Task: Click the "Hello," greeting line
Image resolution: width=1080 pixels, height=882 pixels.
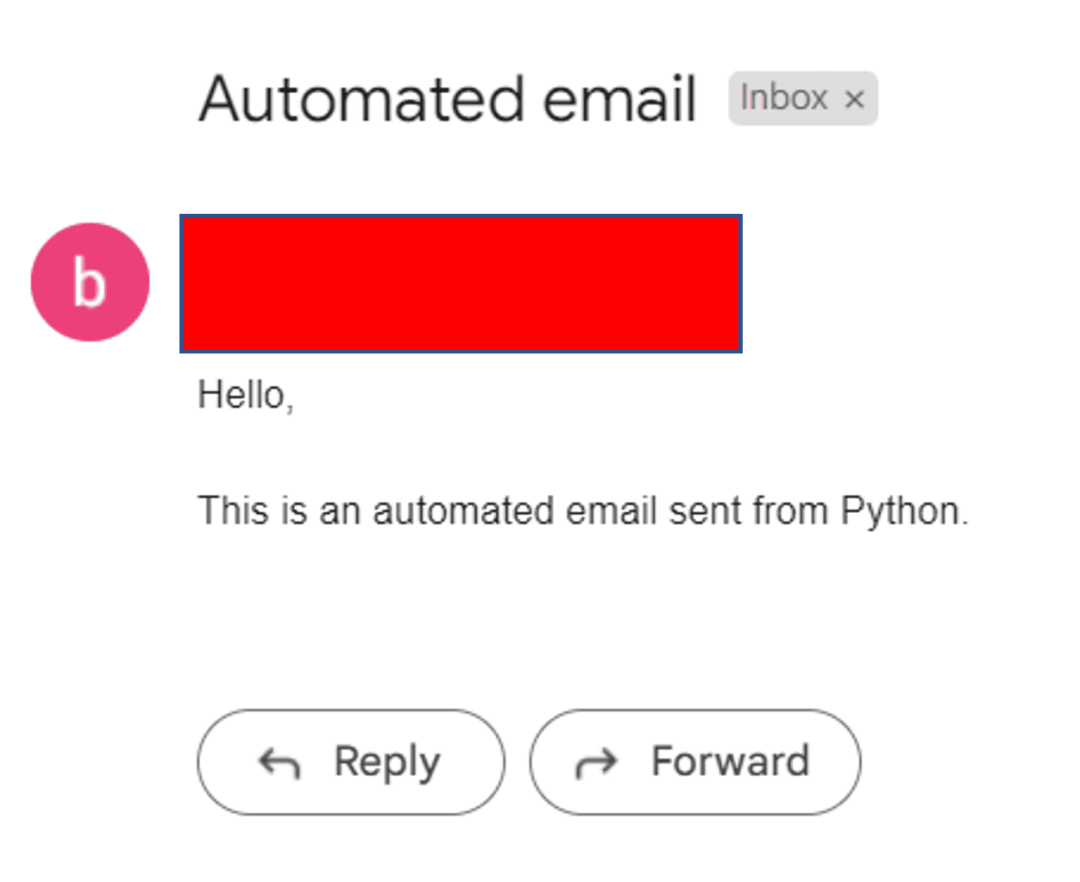Action: pos(246,395)
